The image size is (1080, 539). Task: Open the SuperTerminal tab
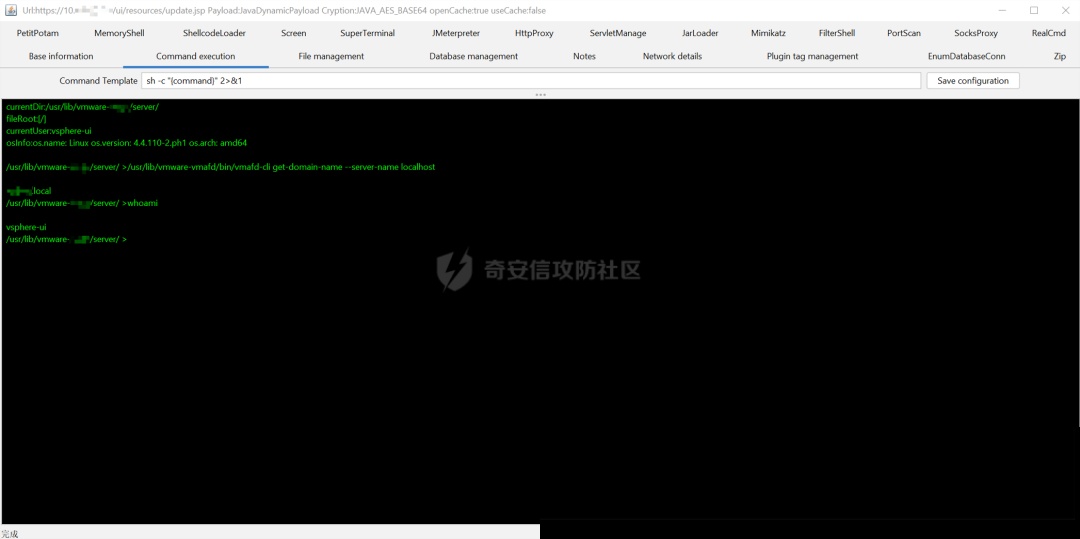[x=367, y=33]
